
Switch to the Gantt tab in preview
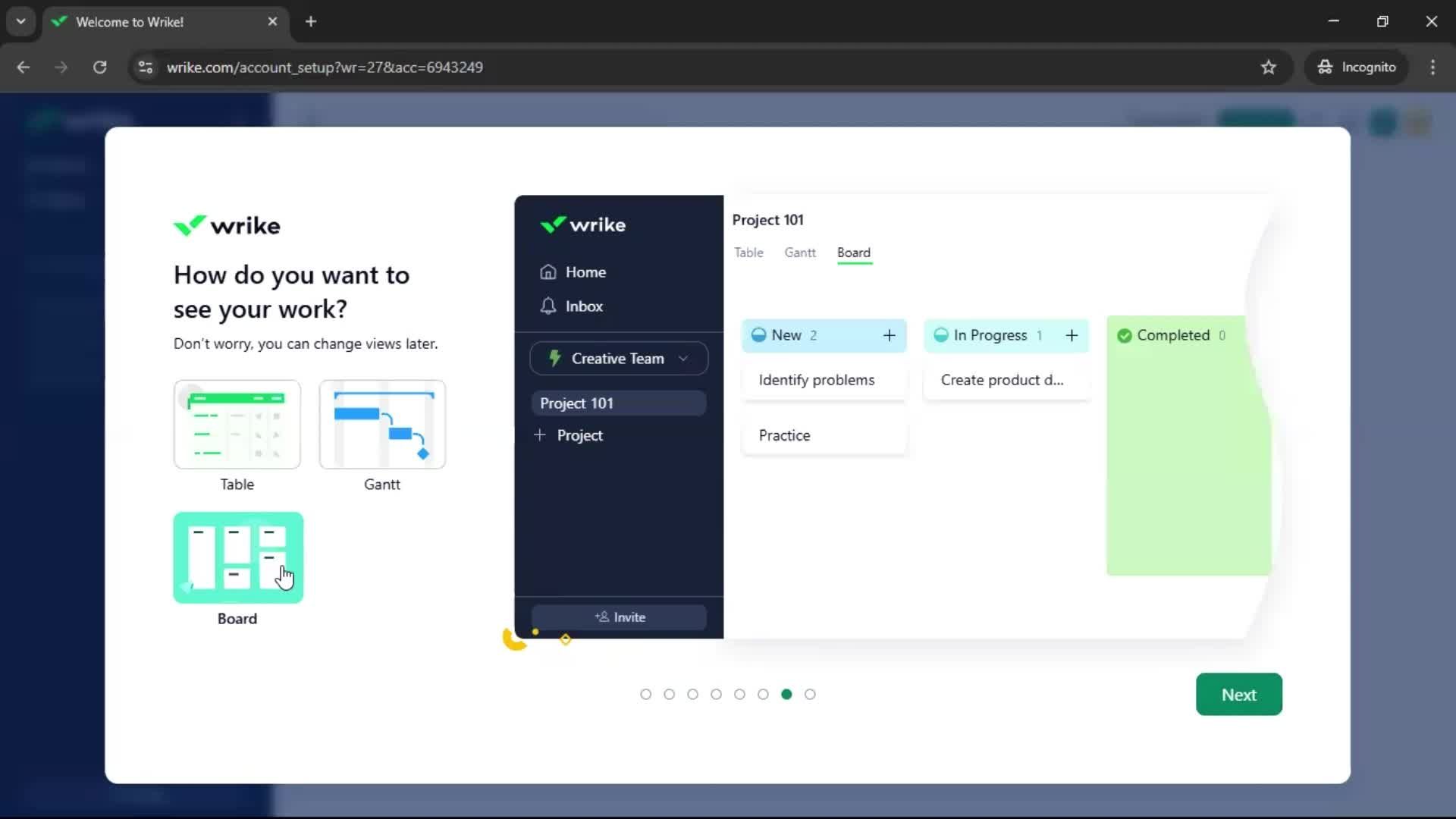pos(800,253)
